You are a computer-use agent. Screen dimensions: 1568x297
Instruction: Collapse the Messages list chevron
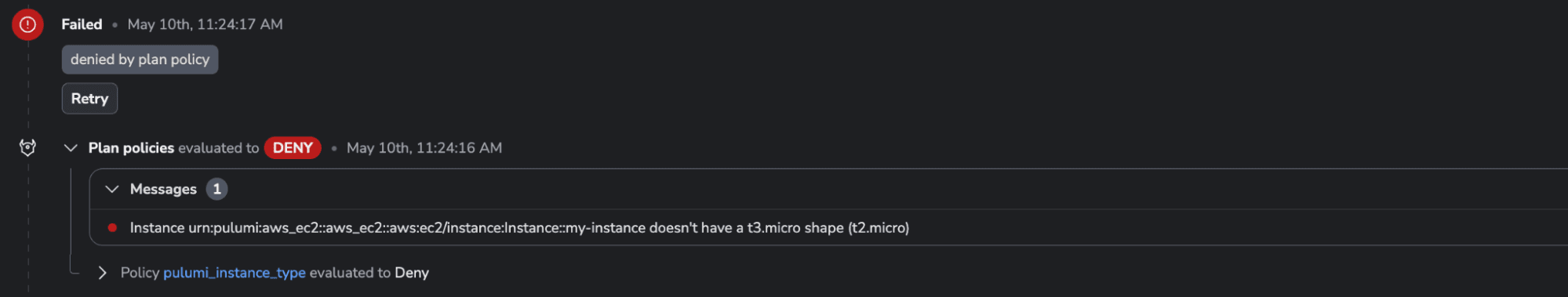tap(112, 189)
